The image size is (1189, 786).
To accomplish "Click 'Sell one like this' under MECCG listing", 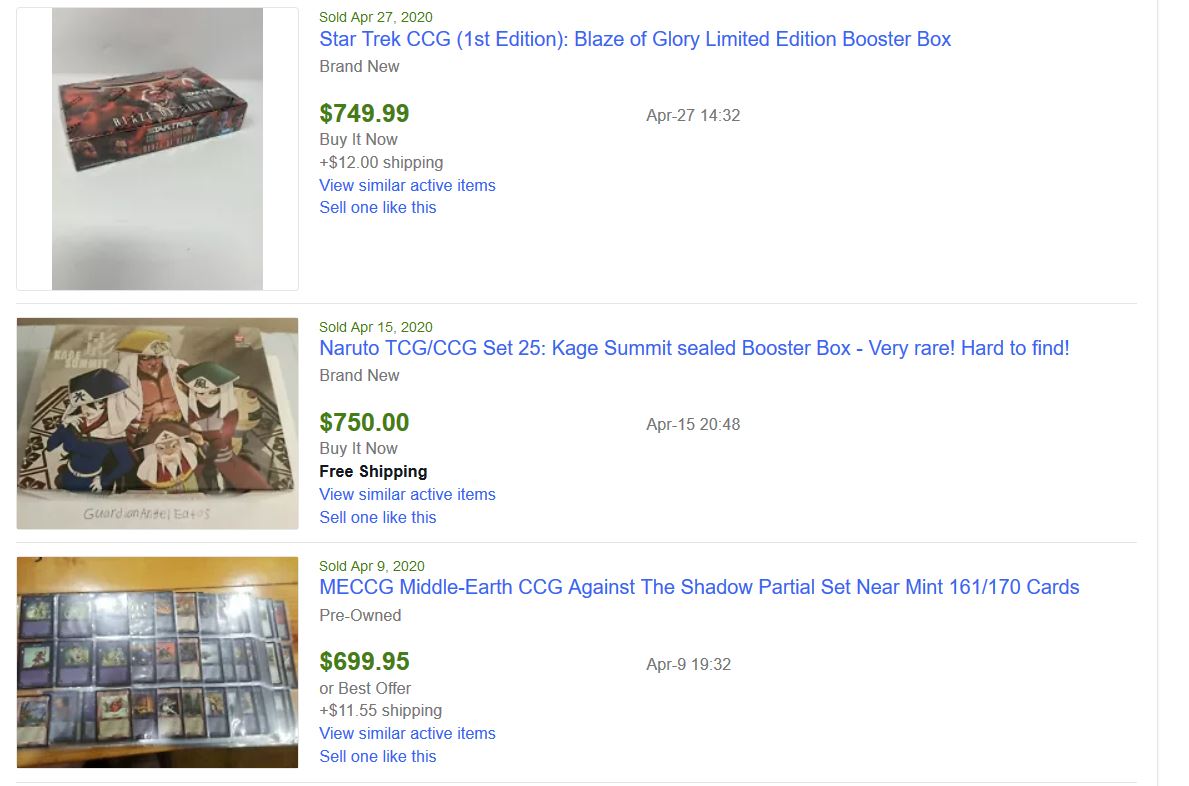I will click(378, 757).
